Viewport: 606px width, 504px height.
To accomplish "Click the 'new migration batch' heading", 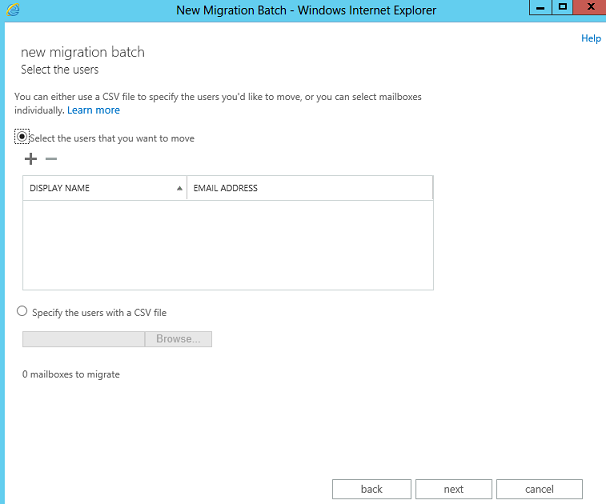I will point(83,52).
